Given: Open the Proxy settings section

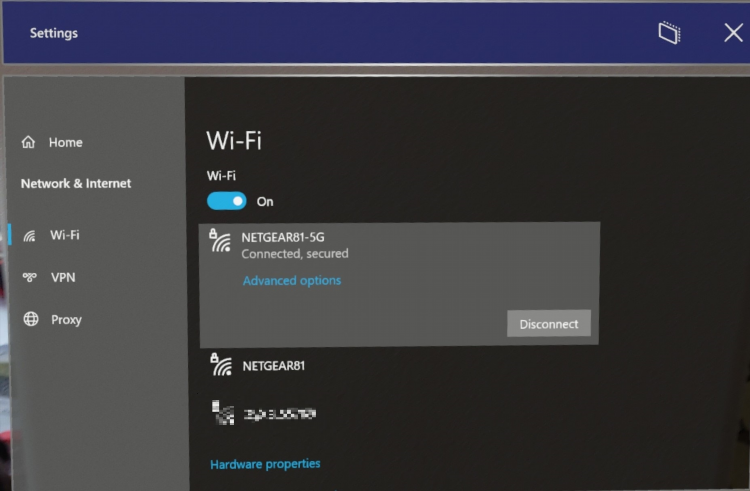Looking at the screenshot, I should point(53,319).
